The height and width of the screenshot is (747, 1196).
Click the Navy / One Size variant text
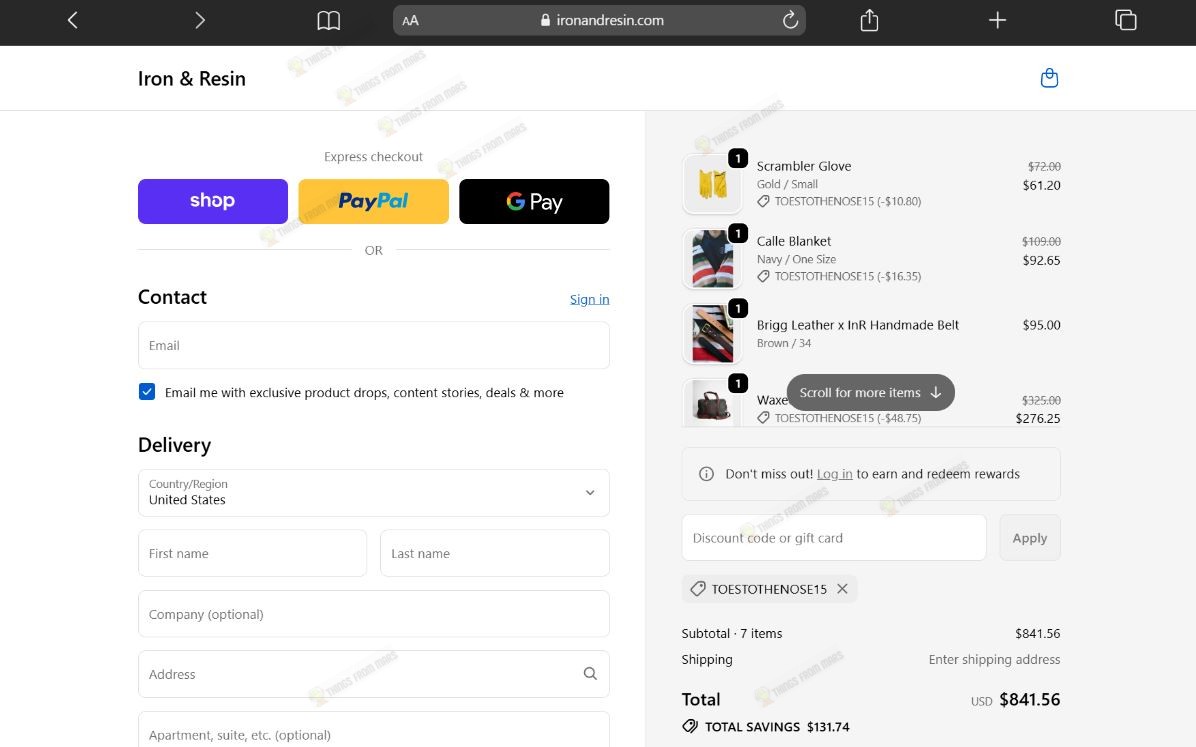[796, 259]
